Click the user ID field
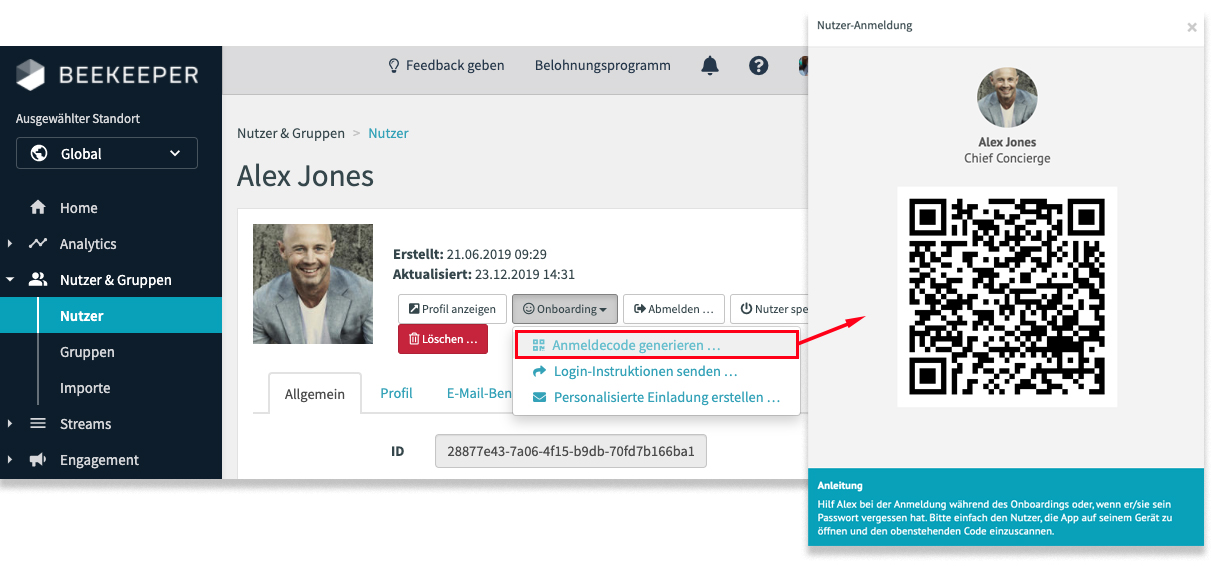This screenshot has width=1212, height=566. point(571,451)
